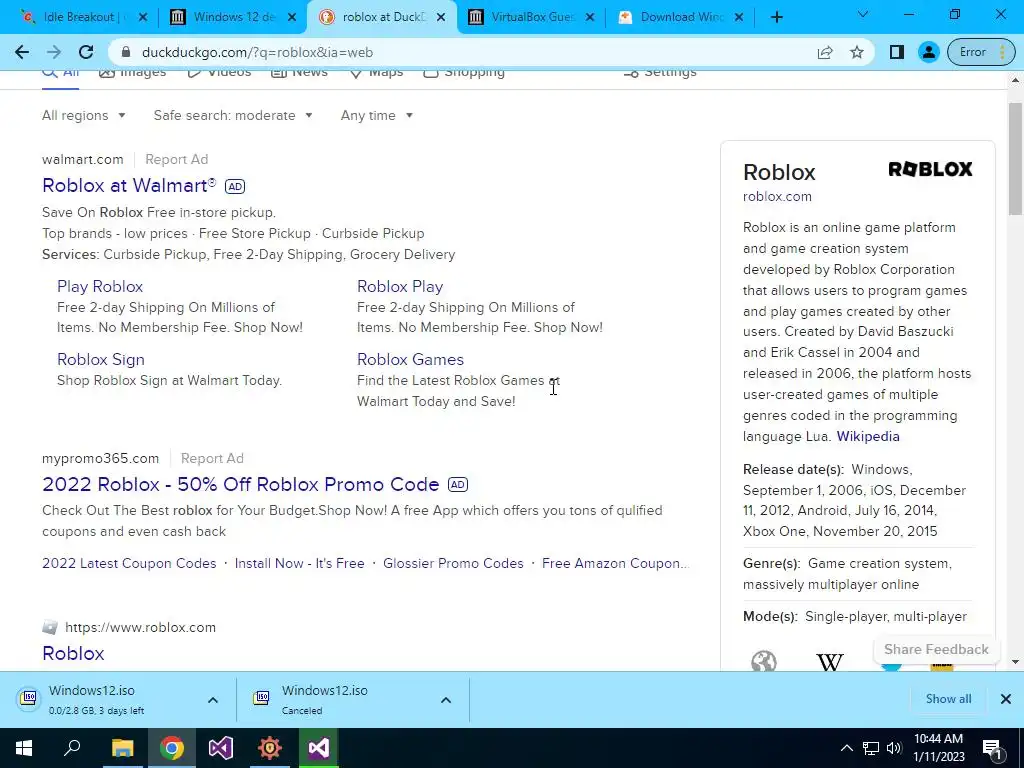Switch to the Windows 12 tab
1024x768 pixels.
click(232, 17)
